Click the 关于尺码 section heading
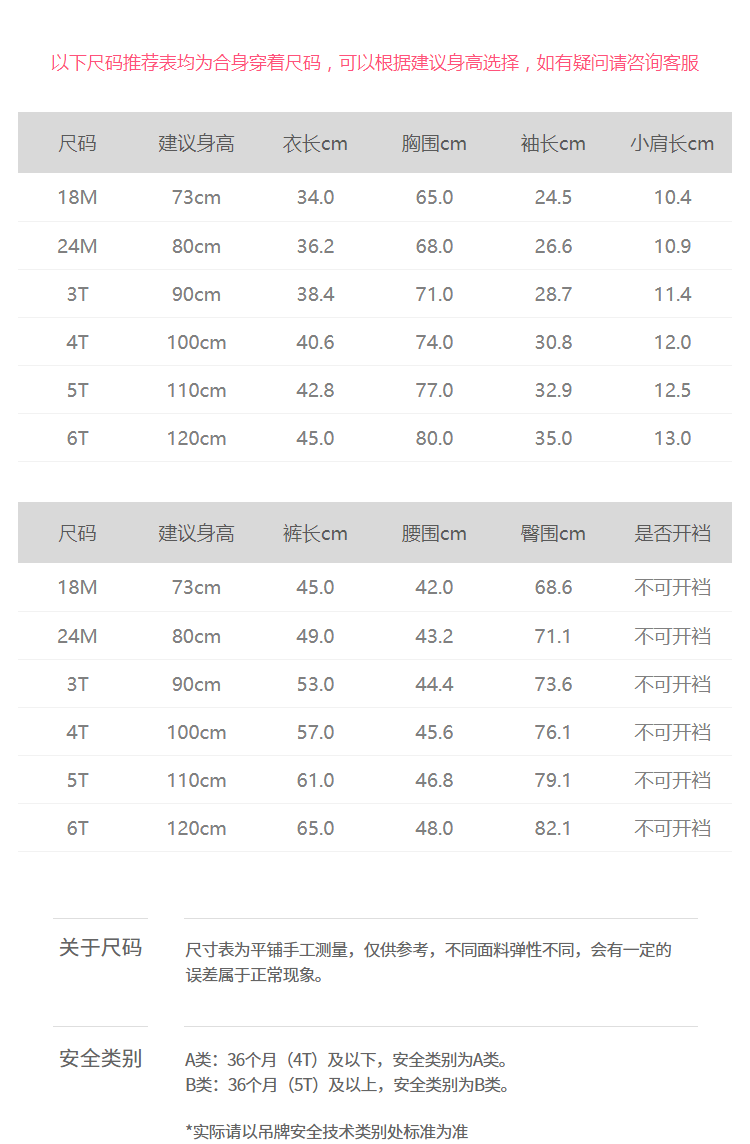This screenshot has height=1144, width=750. (100, 948)
